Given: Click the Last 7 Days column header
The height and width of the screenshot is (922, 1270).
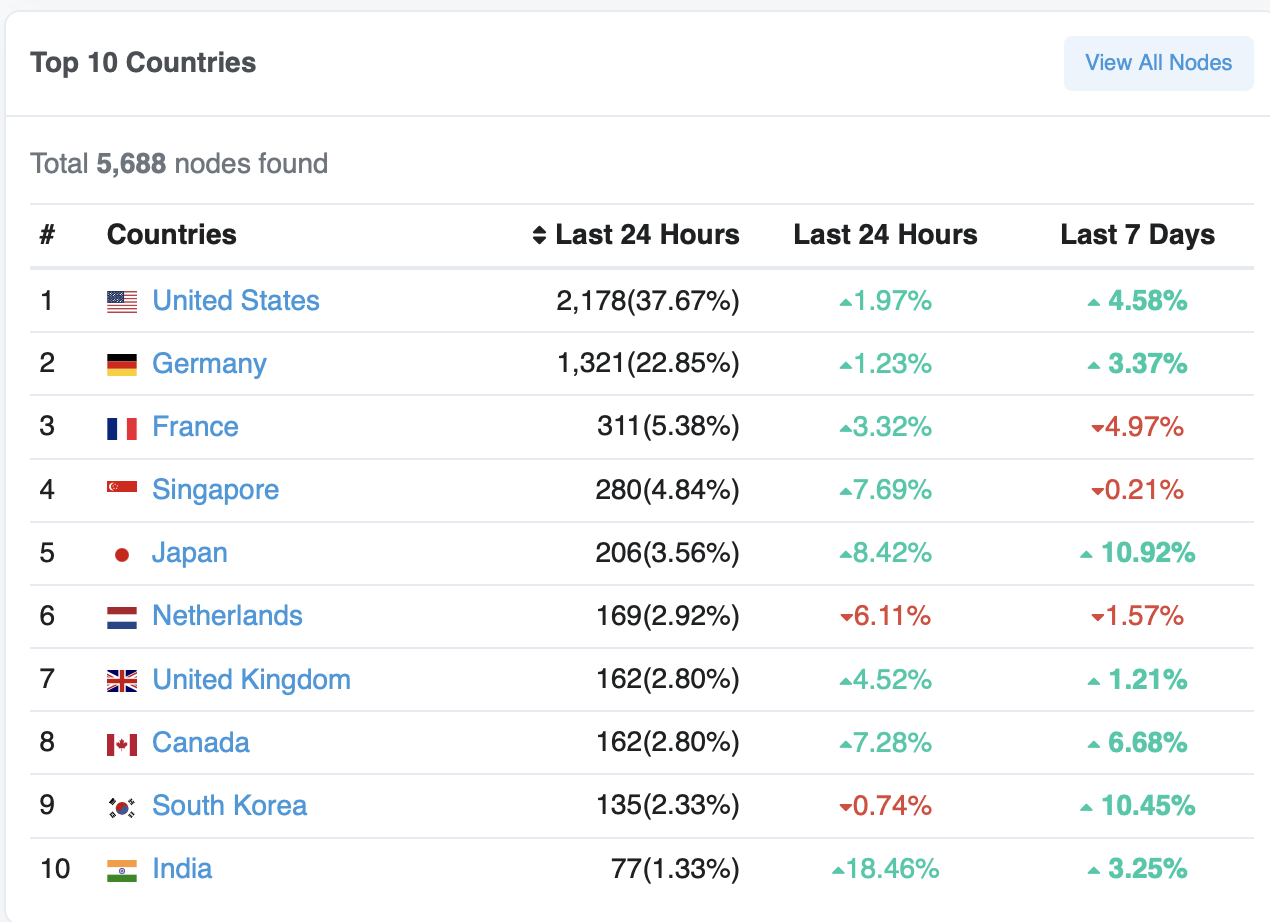Looking at the screenshot, I should [1137, 235].
